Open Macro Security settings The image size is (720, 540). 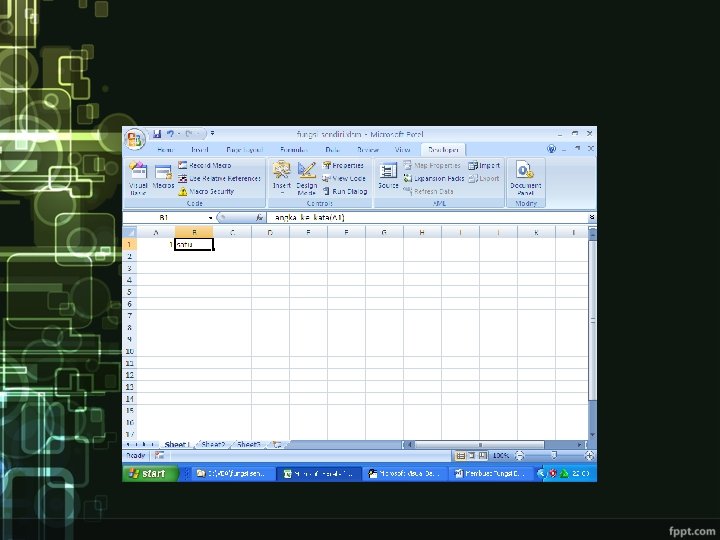(x=207, y=191)
